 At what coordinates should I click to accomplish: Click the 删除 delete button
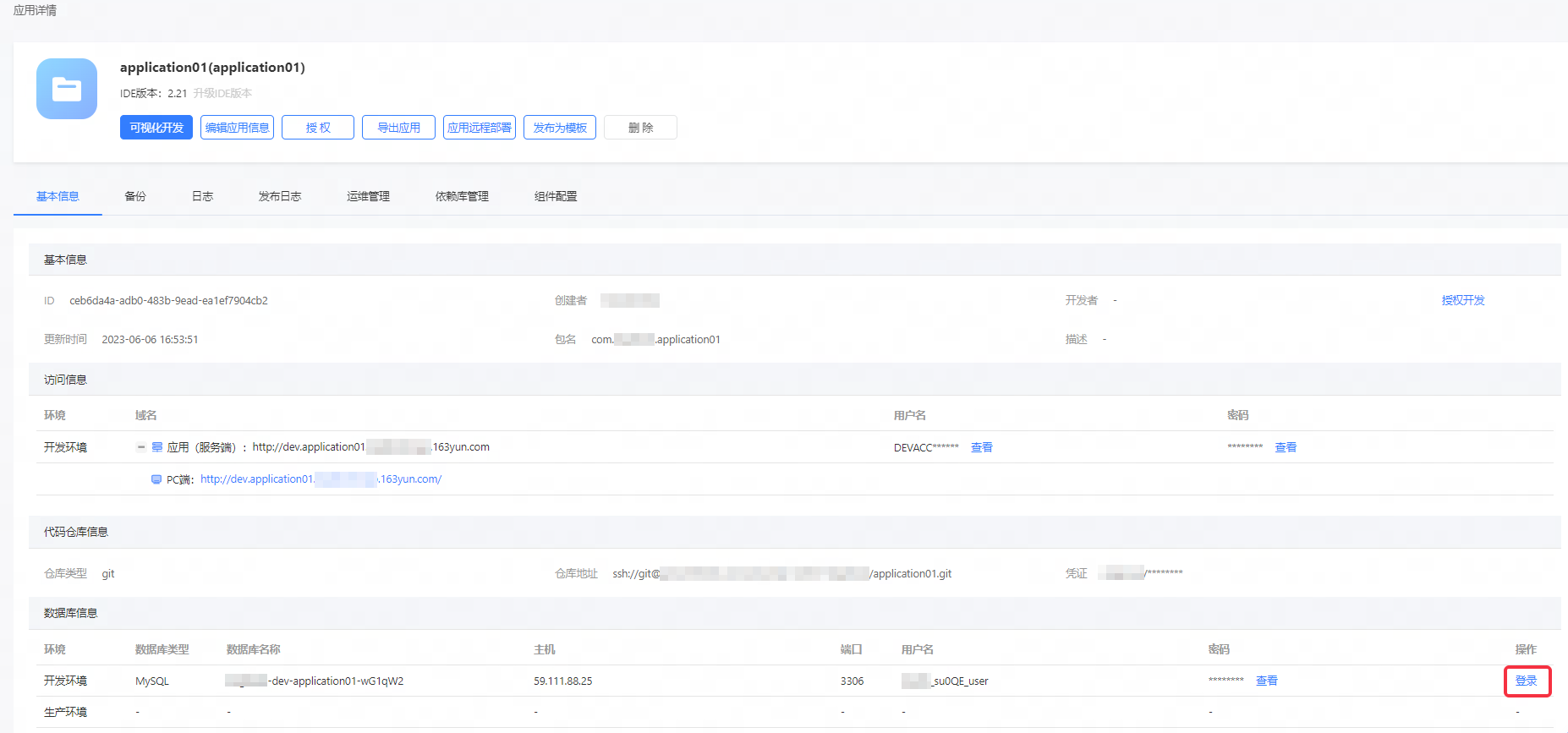[640, 128]
